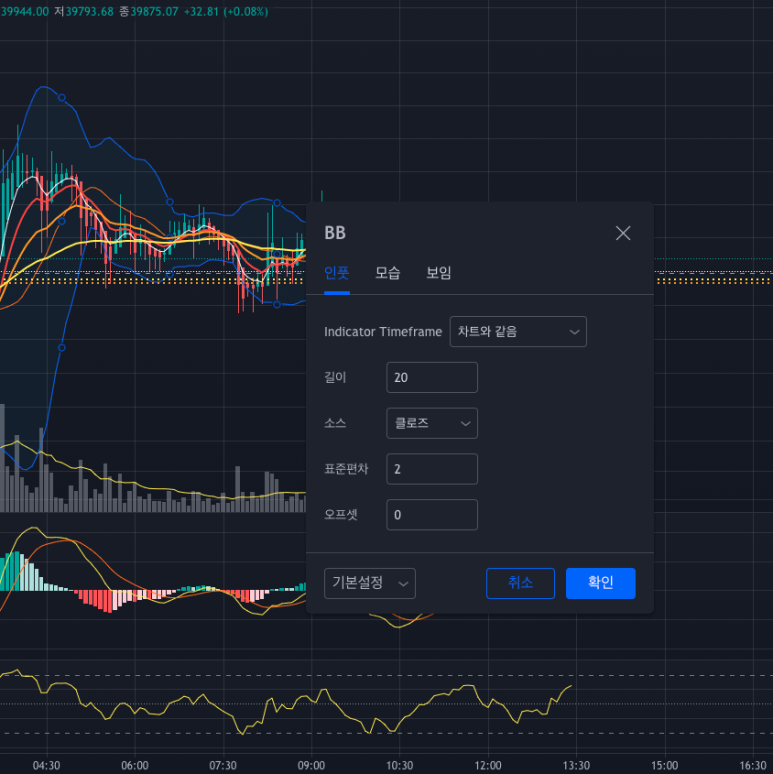Click the 12:00 time axis label
The height and width of the screenshot is (774, 773).
(x=488, y=766)
